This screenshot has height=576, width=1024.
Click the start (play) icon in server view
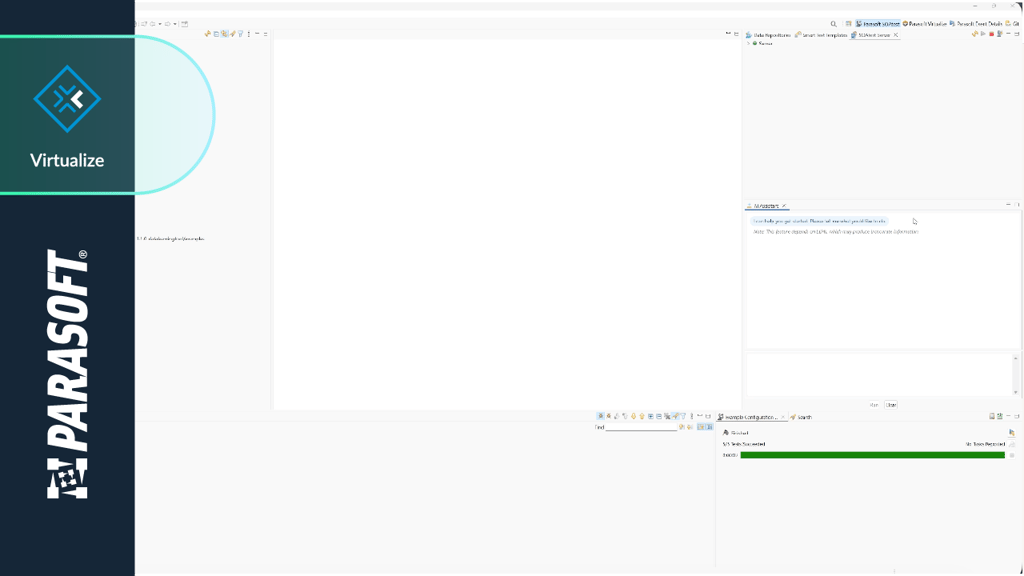tap(984, 34)
